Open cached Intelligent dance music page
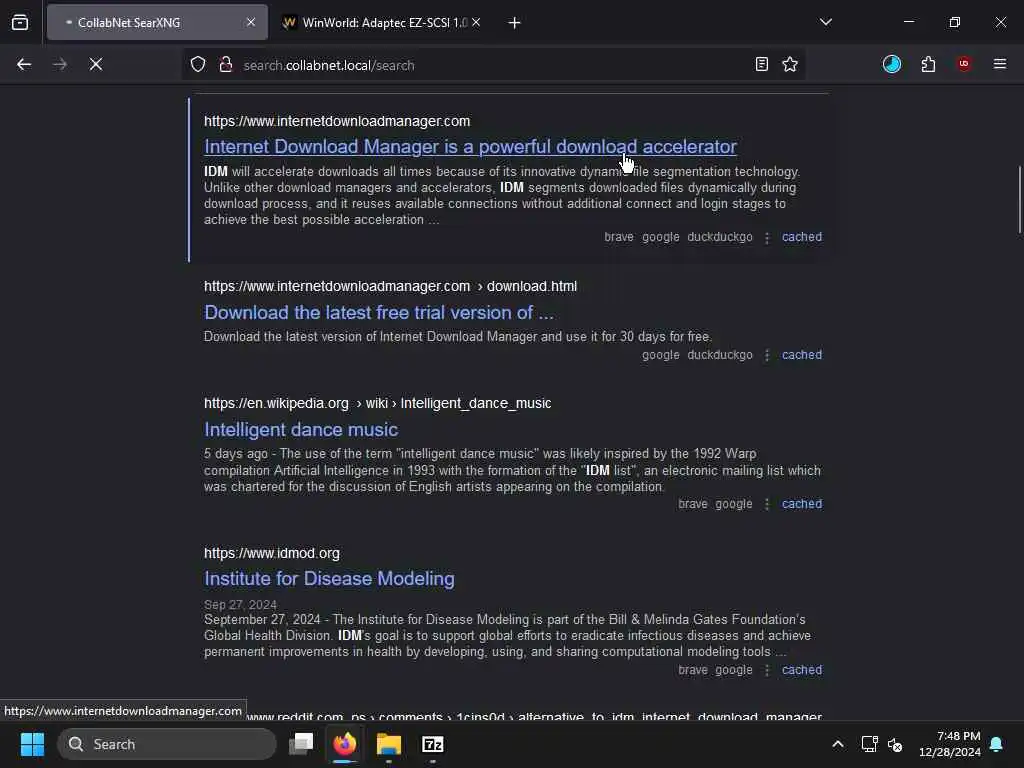Image resolution: width=1024 pixels, height=768 pixels. click(802, 504)
